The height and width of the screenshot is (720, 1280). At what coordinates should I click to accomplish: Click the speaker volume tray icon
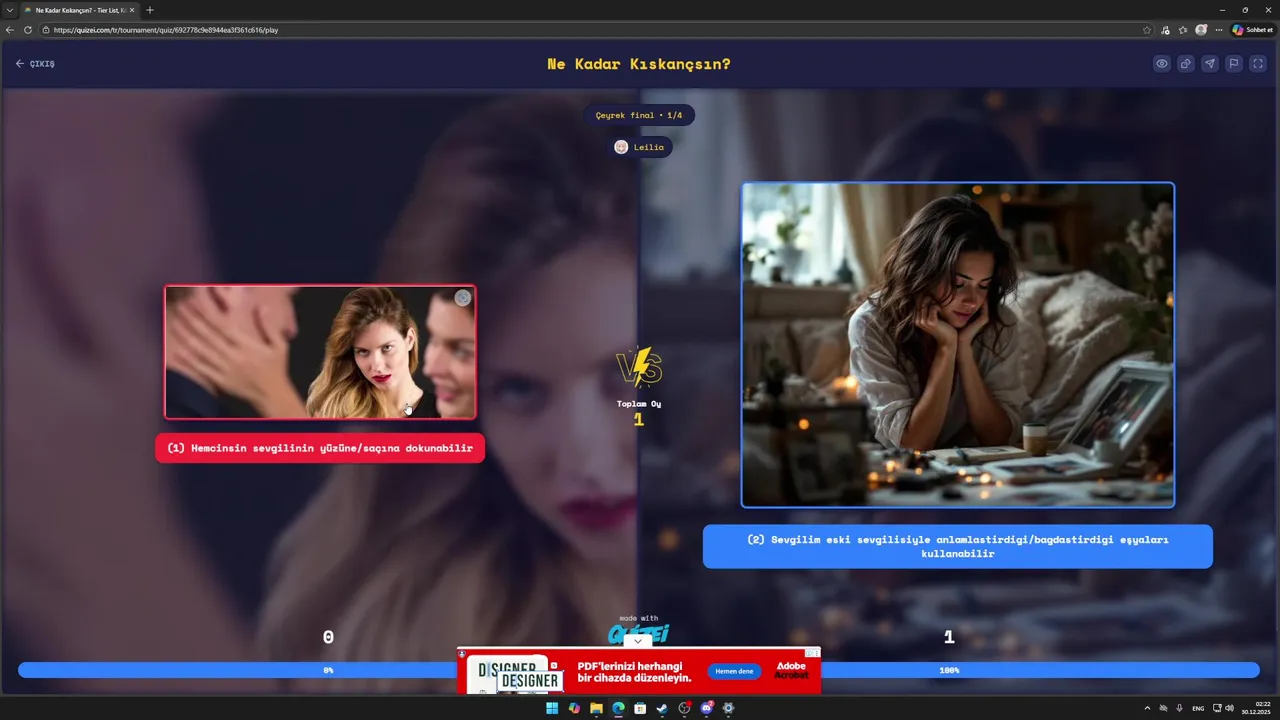coord(1230,708)
